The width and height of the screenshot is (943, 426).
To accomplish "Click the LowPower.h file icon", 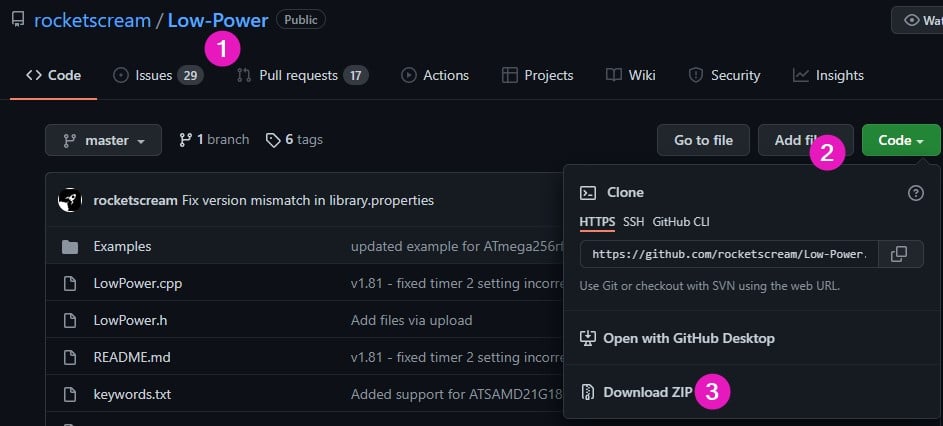I will [x=70, y=321].
